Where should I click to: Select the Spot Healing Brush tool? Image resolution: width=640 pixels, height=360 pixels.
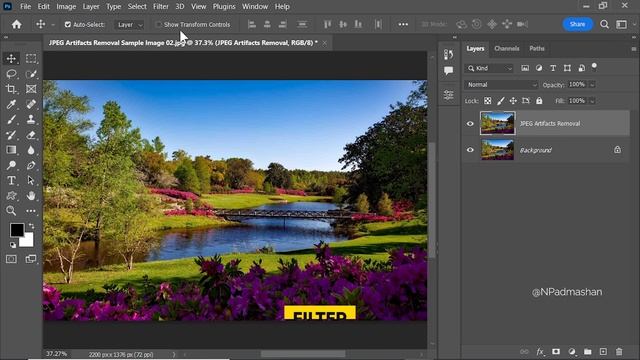tap(31, 104)
